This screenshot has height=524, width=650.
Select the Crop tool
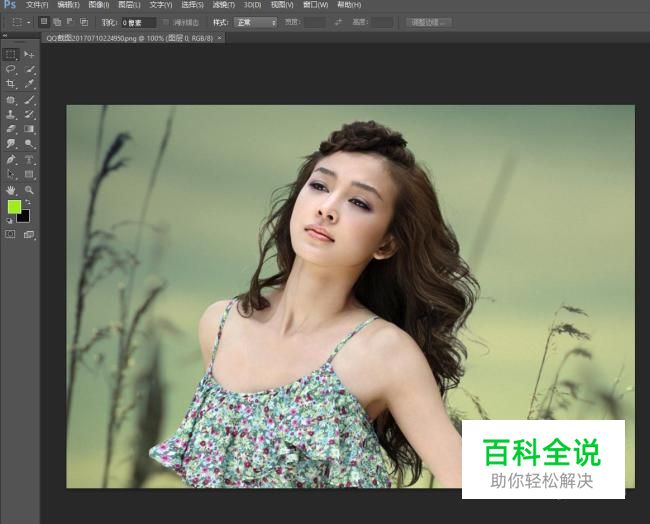[x=10, y=84]
